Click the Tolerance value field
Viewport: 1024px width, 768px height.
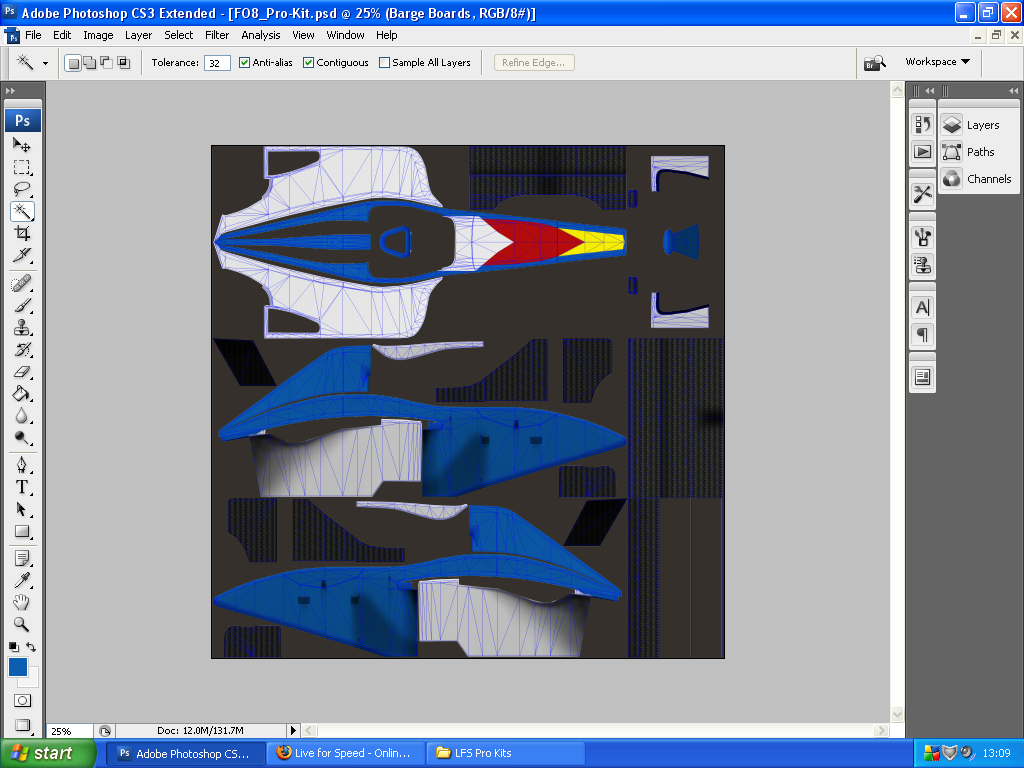click(217, 63)
